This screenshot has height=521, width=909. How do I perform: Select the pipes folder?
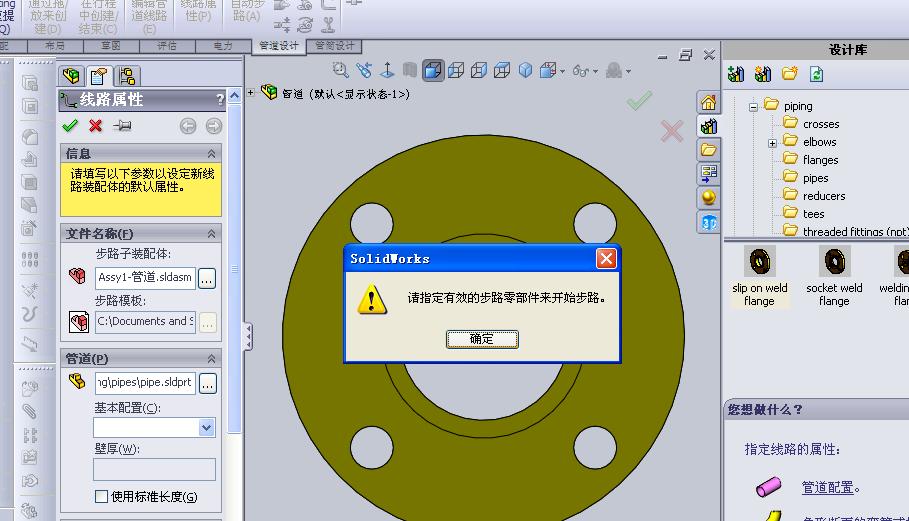(815, 178)
